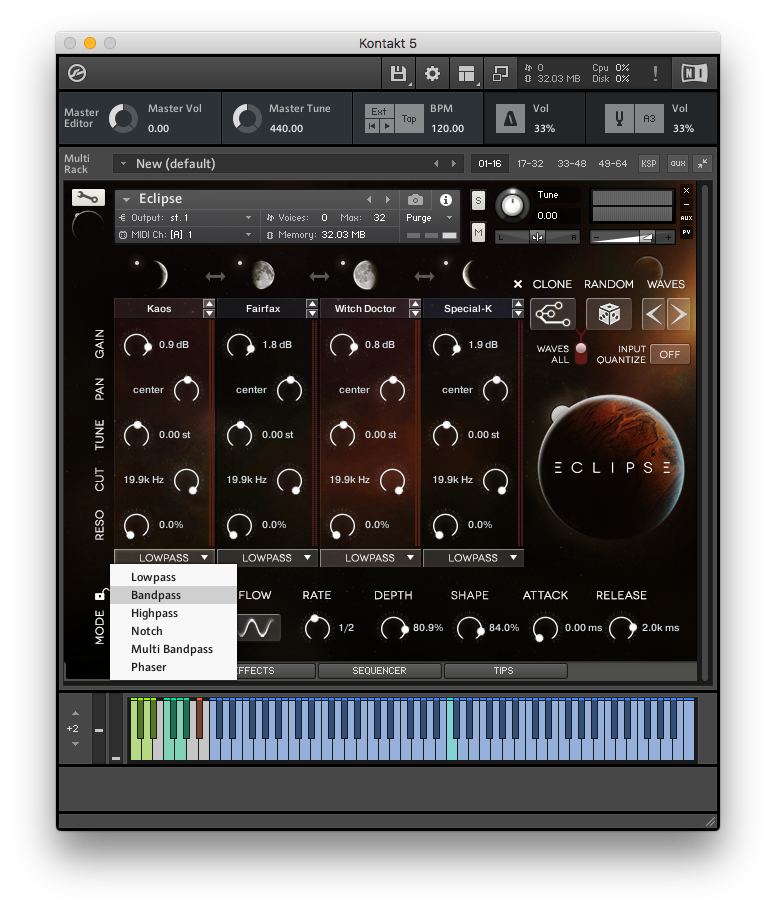The width and height of the screenshot is (776, 911).
Task: Toggle the lock icon above MODE
Action: click(100, 594)
